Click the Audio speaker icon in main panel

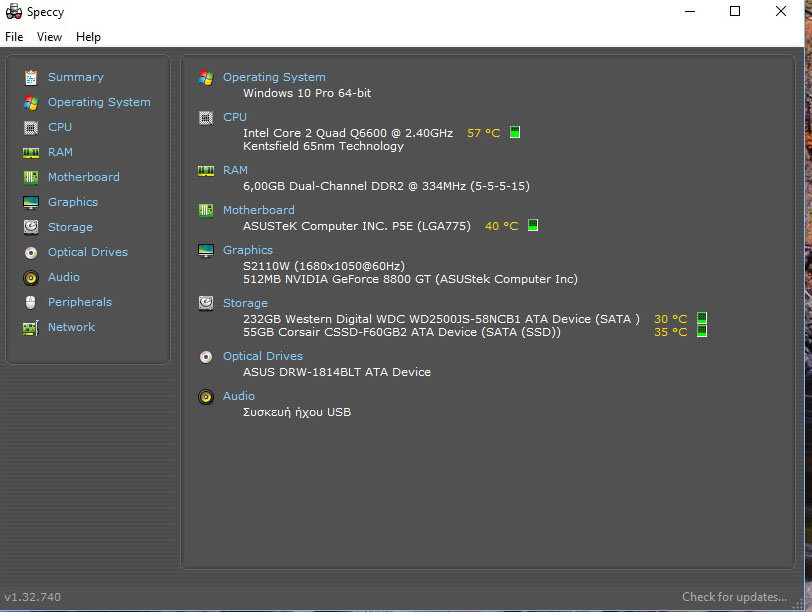pos(206,397)
